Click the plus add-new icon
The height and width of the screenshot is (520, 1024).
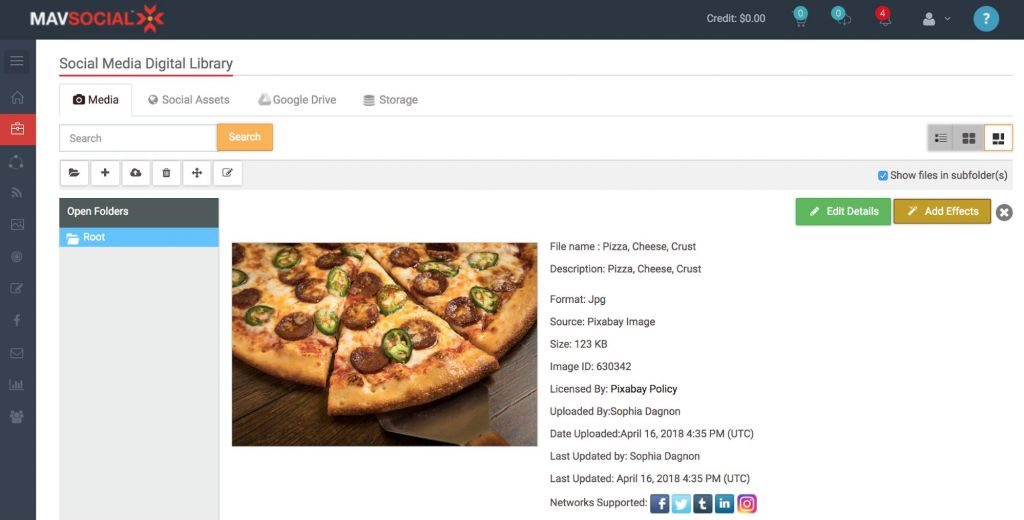[105, 173]
